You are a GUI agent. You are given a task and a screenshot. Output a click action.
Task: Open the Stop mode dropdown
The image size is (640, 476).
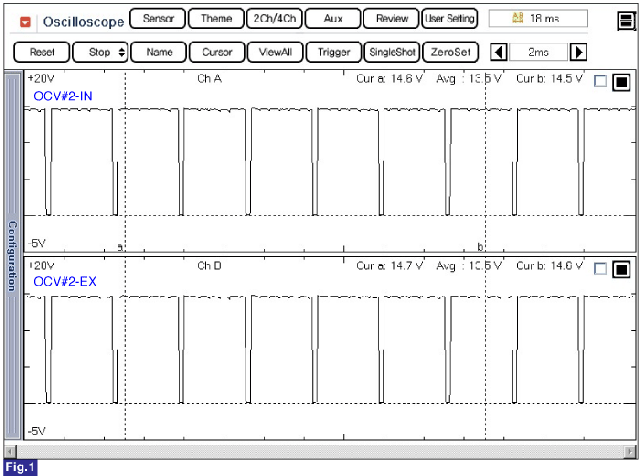point(100,52)
